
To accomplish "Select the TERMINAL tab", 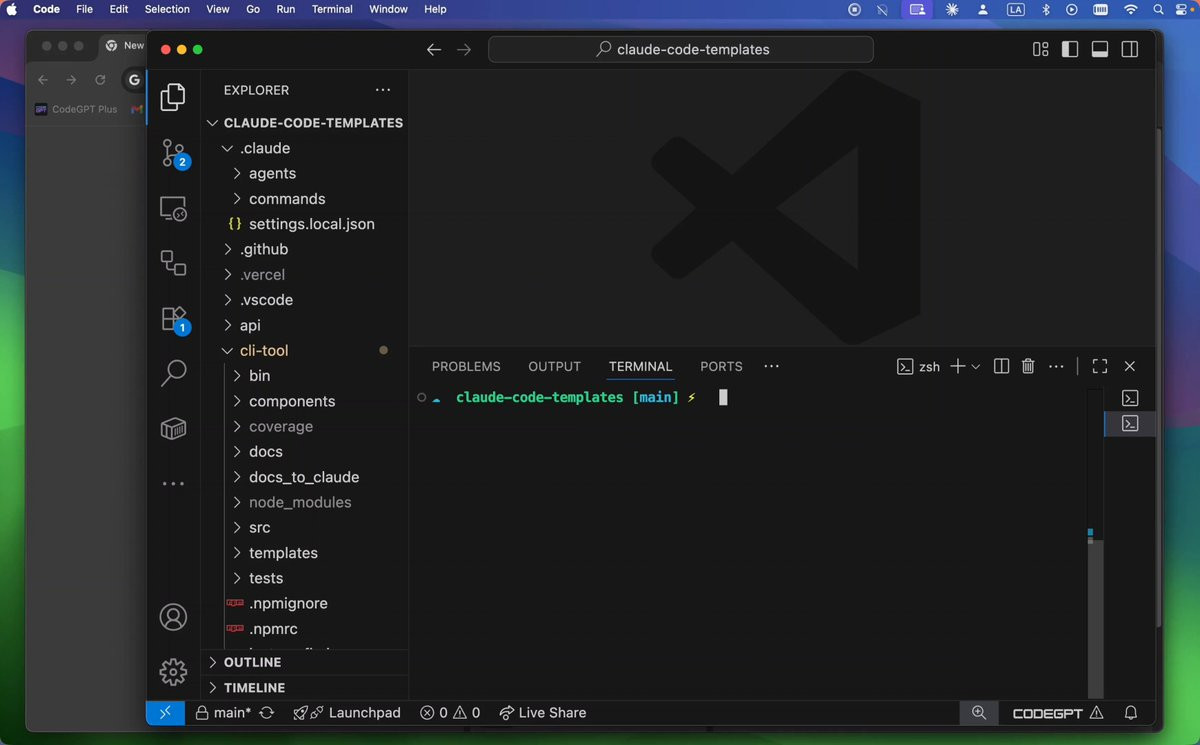I will 640,367.
